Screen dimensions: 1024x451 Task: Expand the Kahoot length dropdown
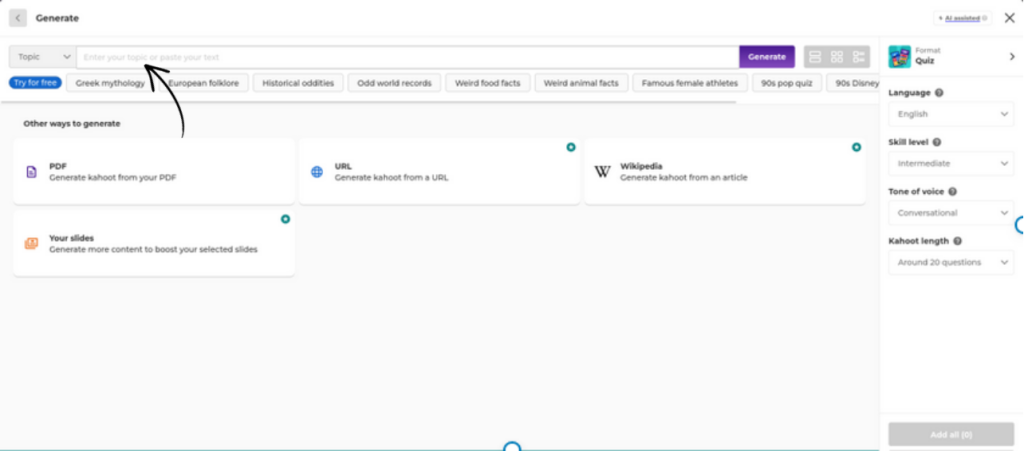(x=950, y=262)
